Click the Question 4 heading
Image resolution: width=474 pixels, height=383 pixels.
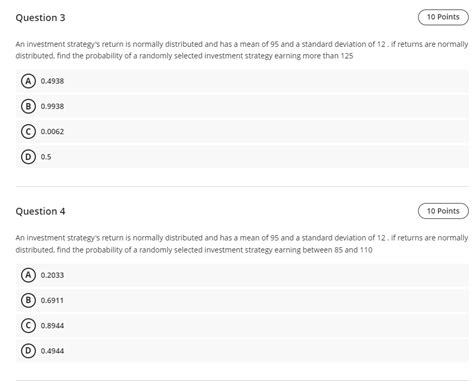click(x=40, y=211)
